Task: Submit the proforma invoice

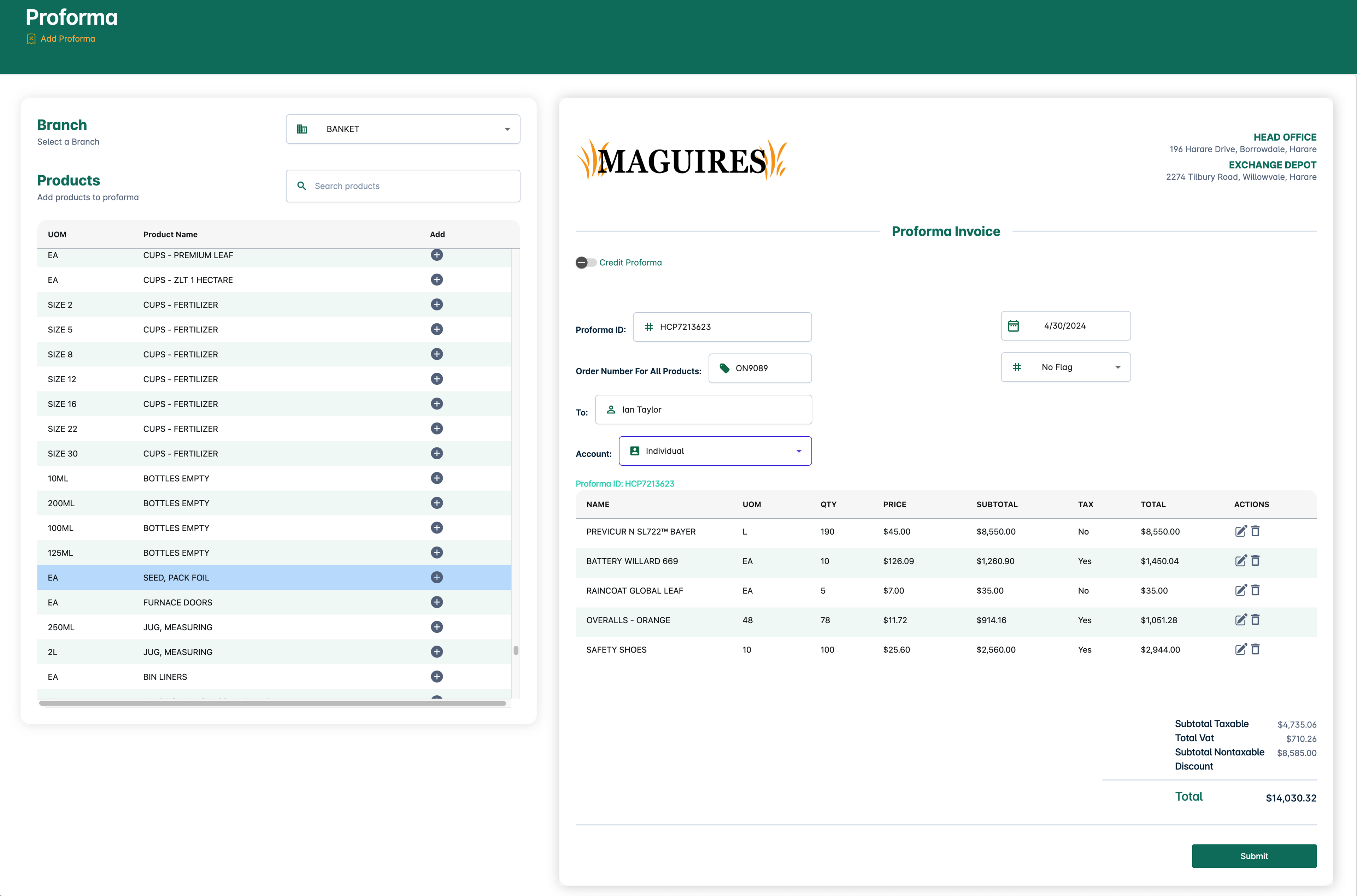Action: click(x=1253, y=855)
